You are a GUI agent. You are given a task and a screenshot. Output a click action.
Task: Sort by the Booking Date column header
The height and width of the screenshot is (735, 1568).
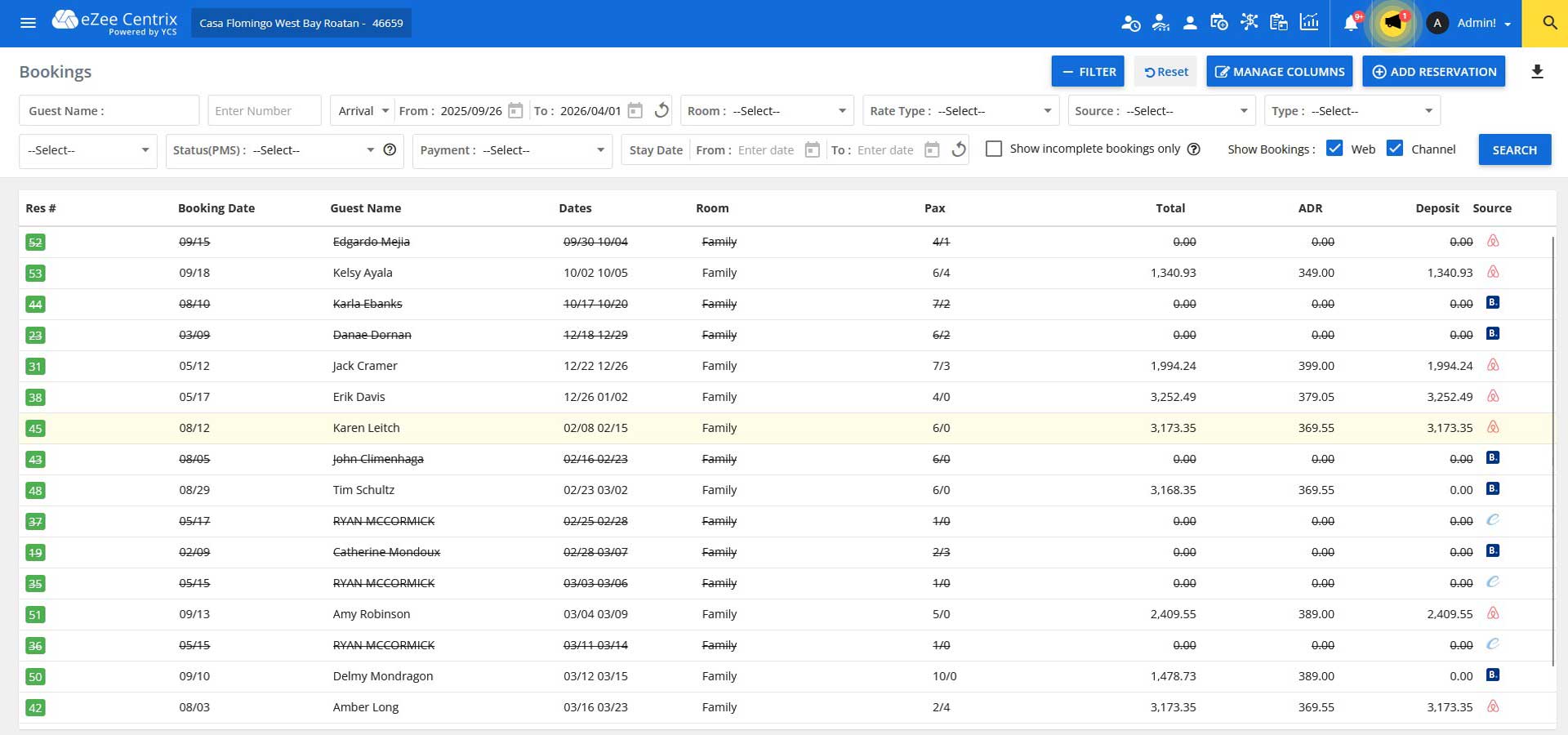tap(216, 208)
